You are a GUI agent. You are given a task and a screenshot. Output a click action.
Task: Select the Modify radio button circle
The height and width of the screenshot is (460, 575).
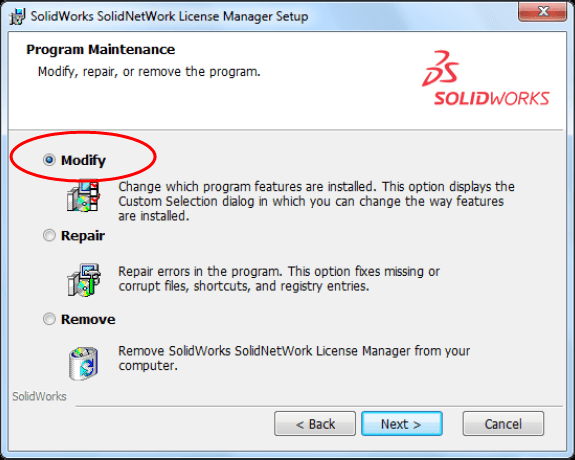(49, 160)
